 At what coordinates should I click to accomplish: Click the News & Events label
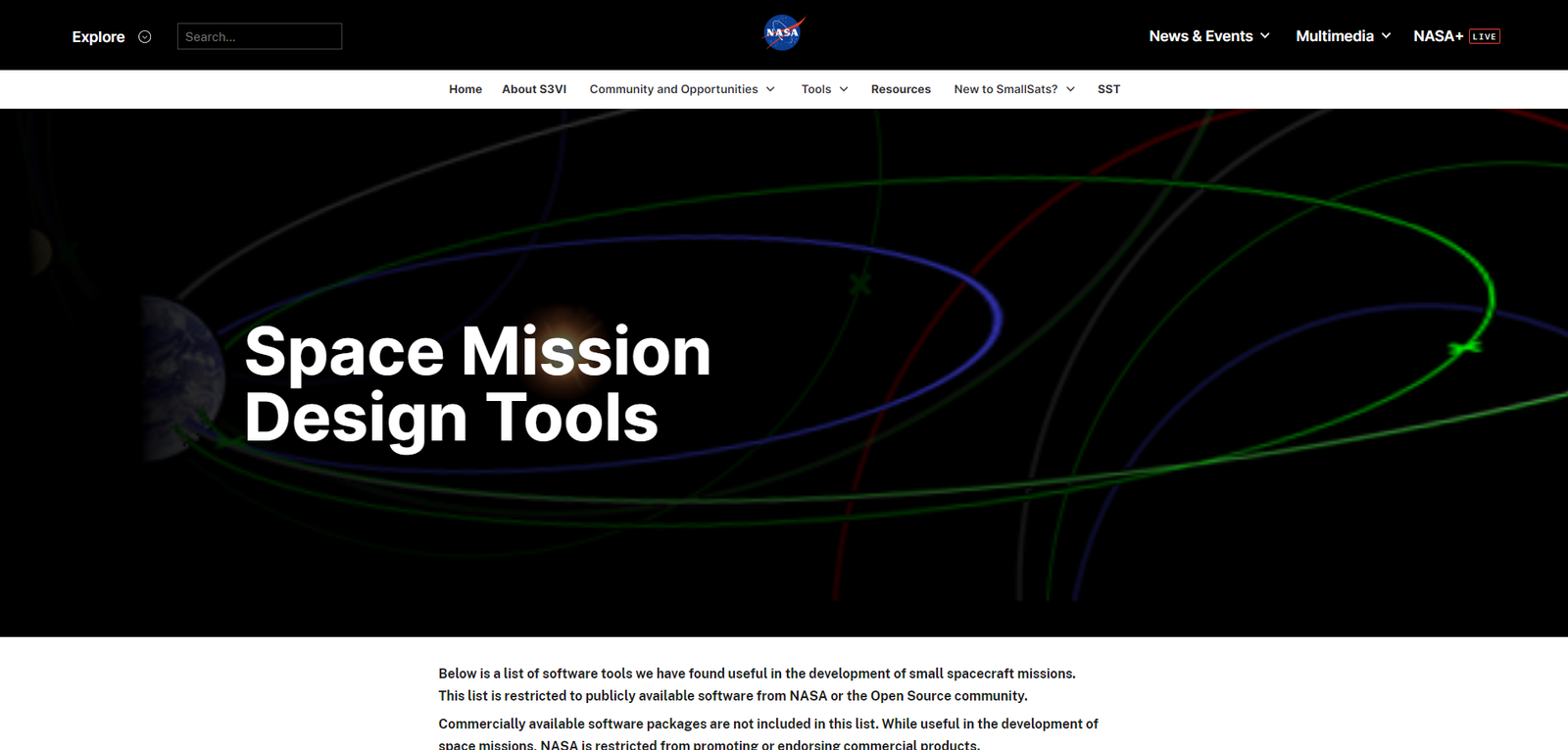pos(1200,36)
